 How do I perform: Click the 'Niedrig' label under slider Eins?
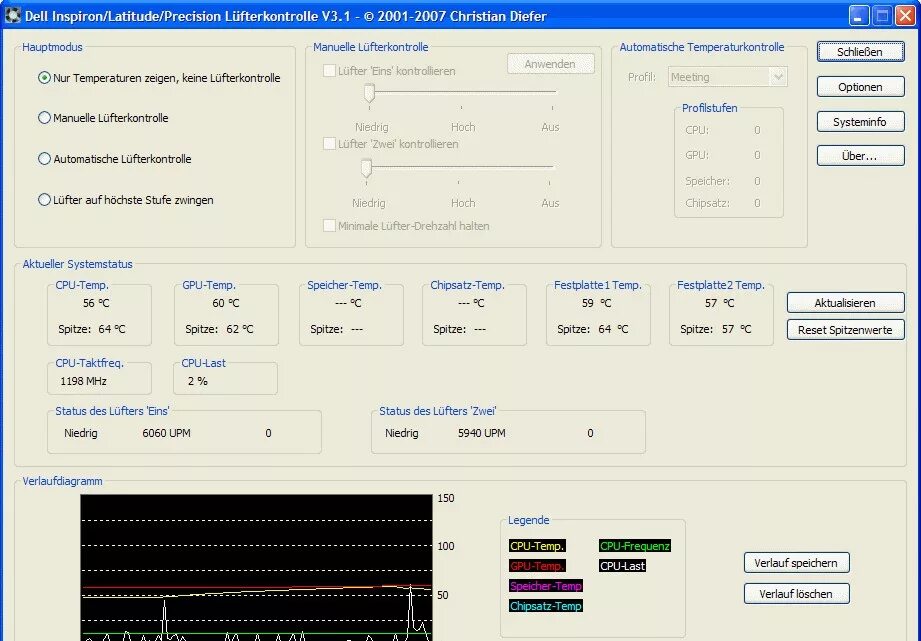click(x=372, y=127)
